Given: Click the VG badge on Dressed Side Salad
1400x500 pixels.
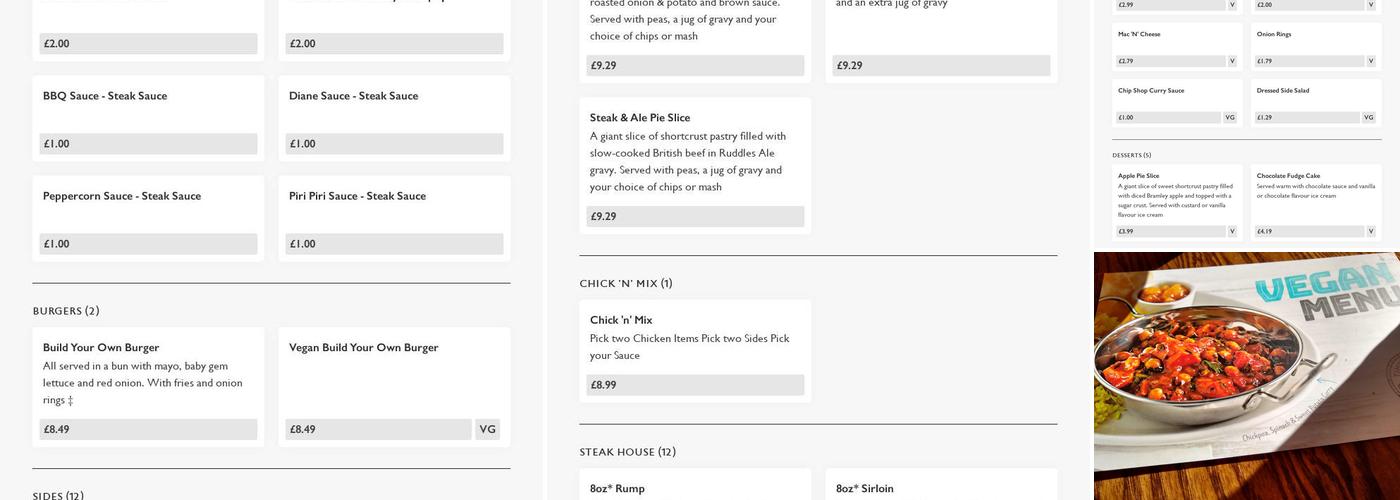Looking at the screenshot, I should pos(1369,117).
